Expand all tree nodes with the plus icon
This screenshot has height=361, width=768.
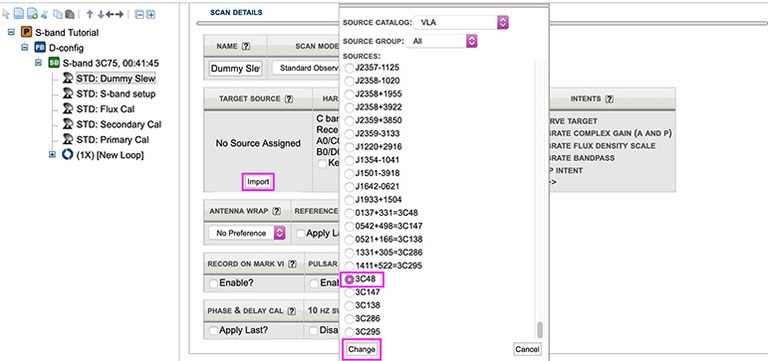tap(151, 14)
